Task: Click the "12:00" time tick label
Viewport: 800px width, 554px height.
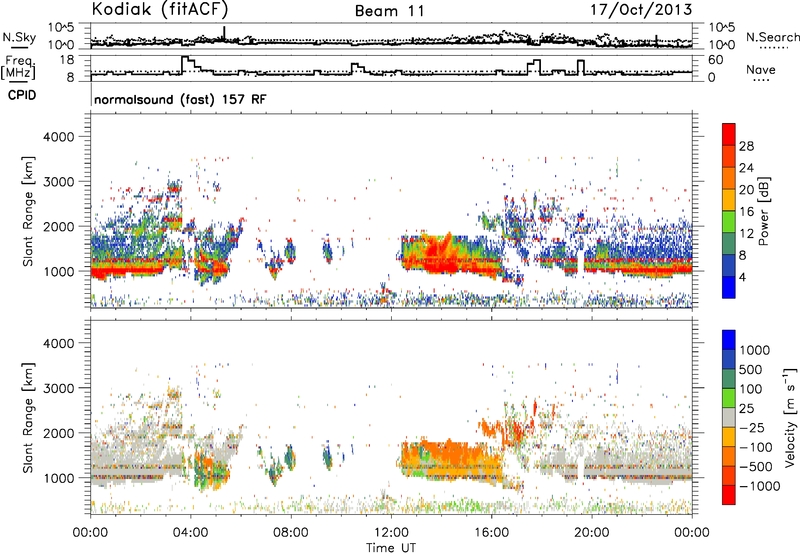Action: (391, 533)
